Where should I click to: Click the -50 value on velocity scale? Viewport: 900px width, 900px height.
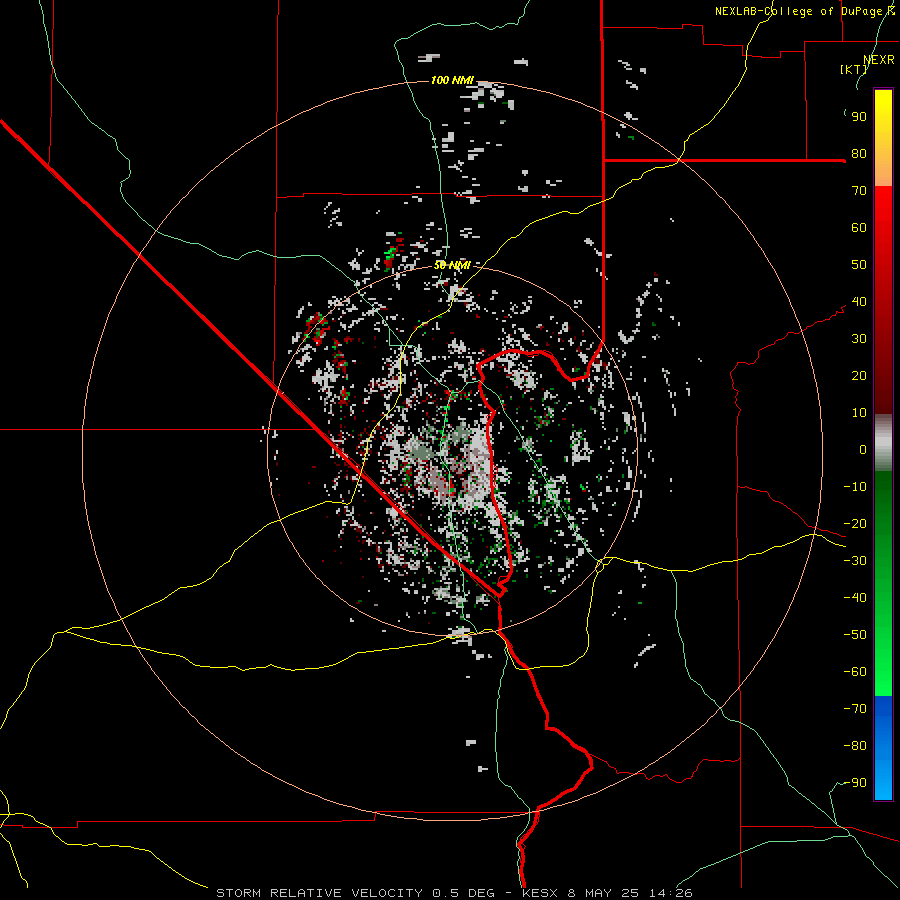[855, 635]
